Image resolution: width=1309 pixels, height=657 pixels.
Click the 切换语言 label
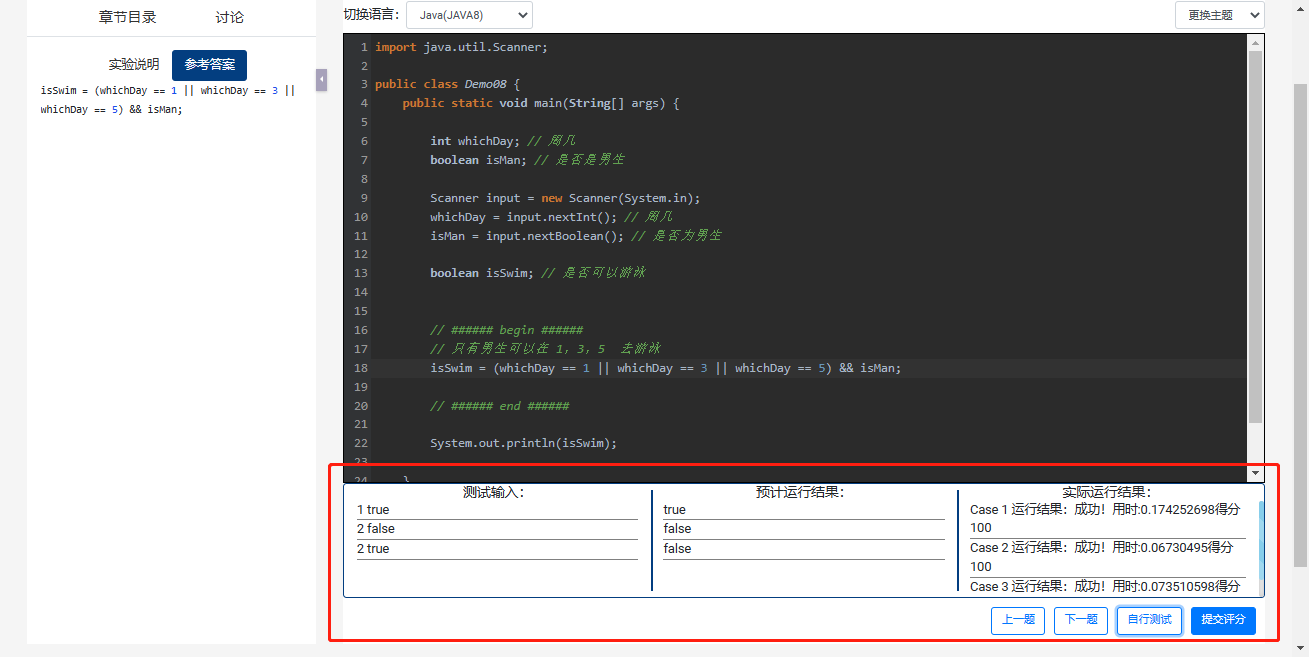(x=371, y=15)
